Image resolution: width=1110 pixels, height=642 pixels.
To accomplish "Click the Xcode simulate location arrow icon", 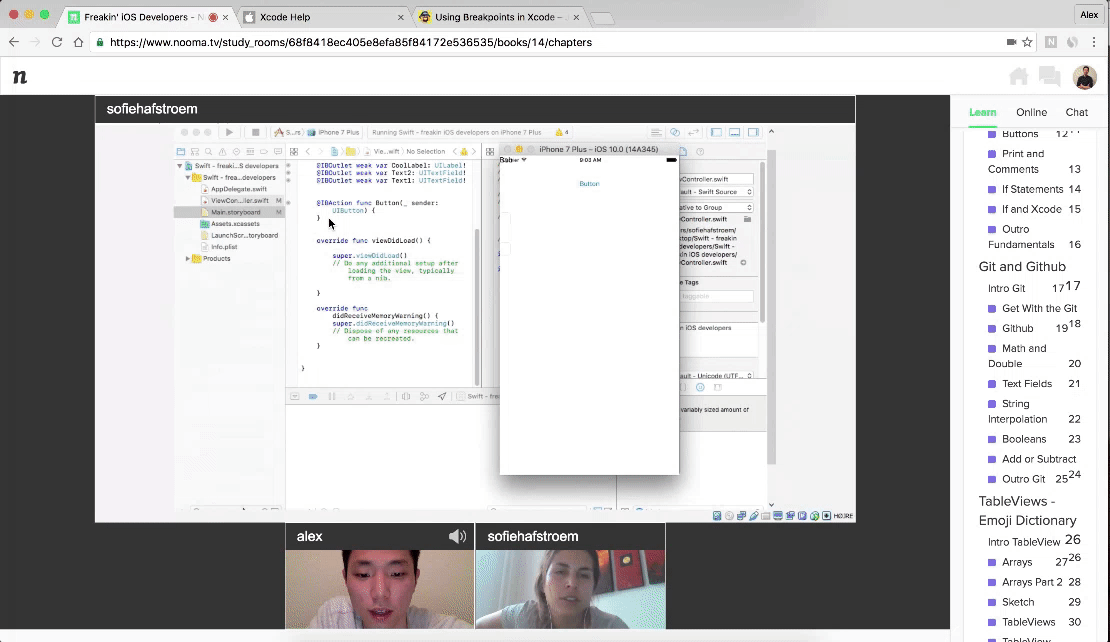I will [442, 396].
